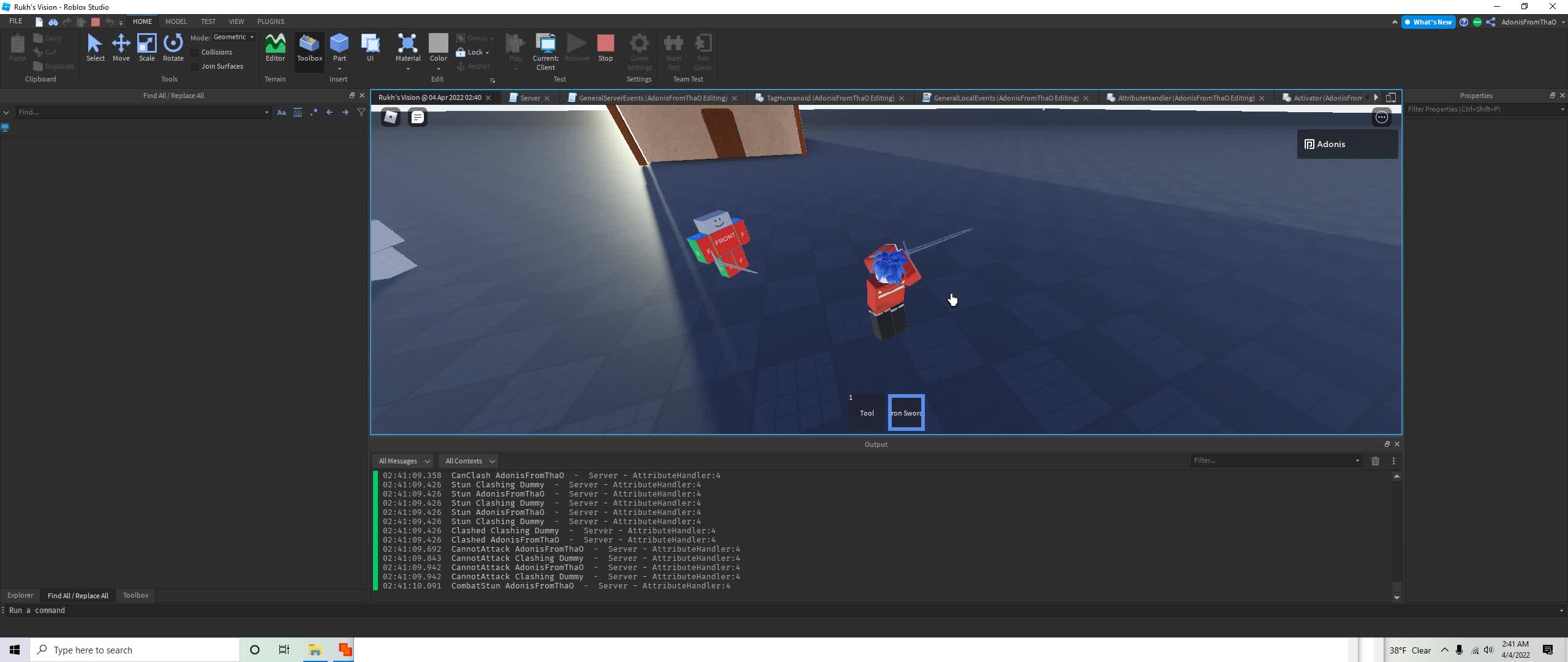Open the GeneralServerEvents script tab
This screenshot has width=1568, height=662.
(x=652, y=98)
